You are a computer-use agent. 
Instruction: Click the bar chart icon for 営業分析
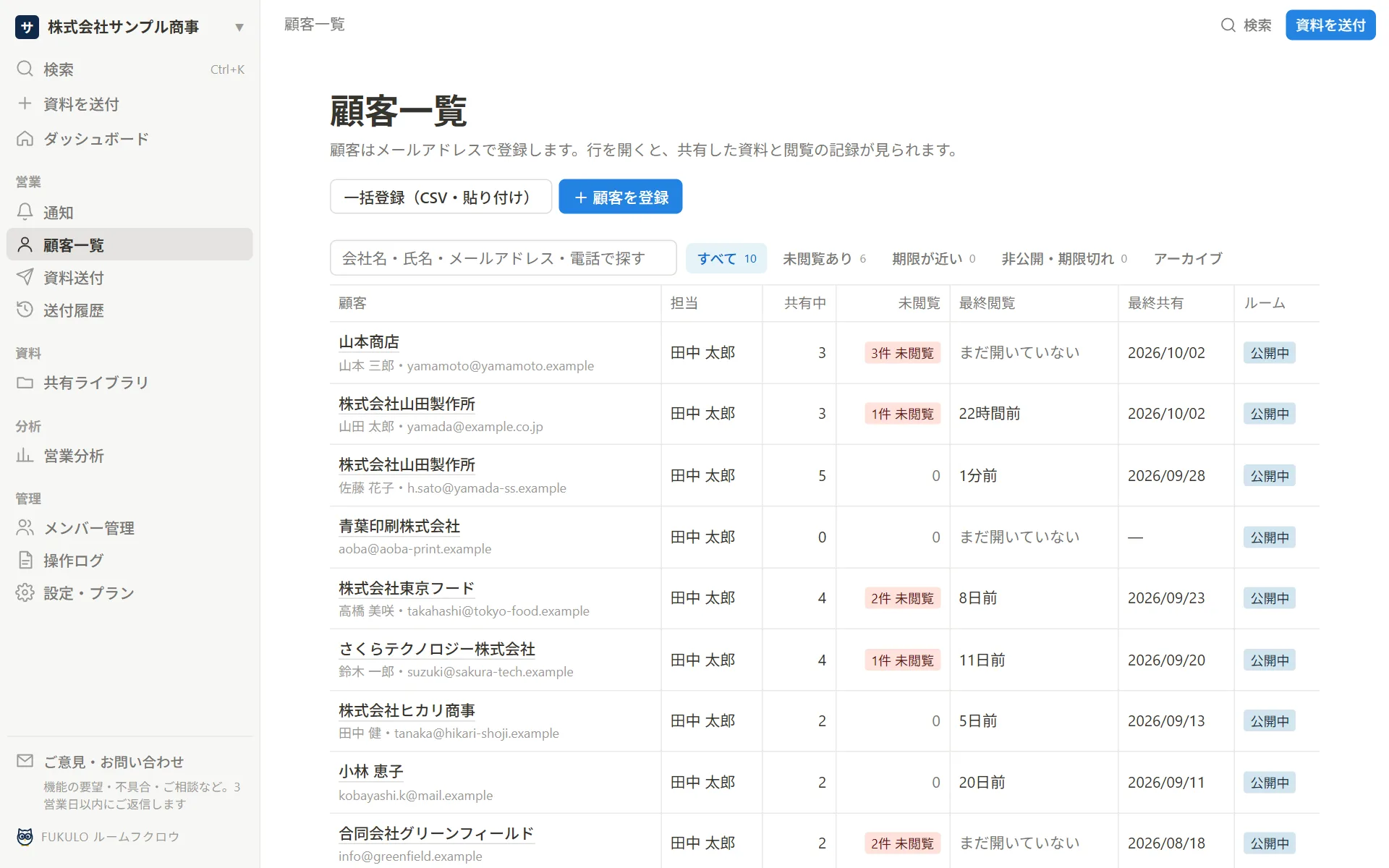tap(25, 455)
